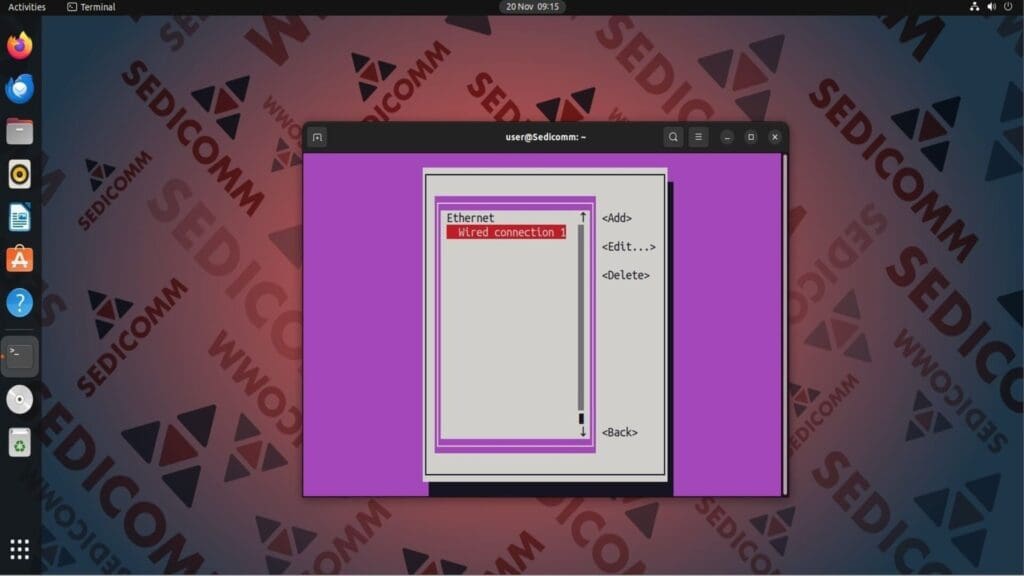
Task: Click the terminal title user@Sedicomm: ~
Action: (x=545, y=137)
